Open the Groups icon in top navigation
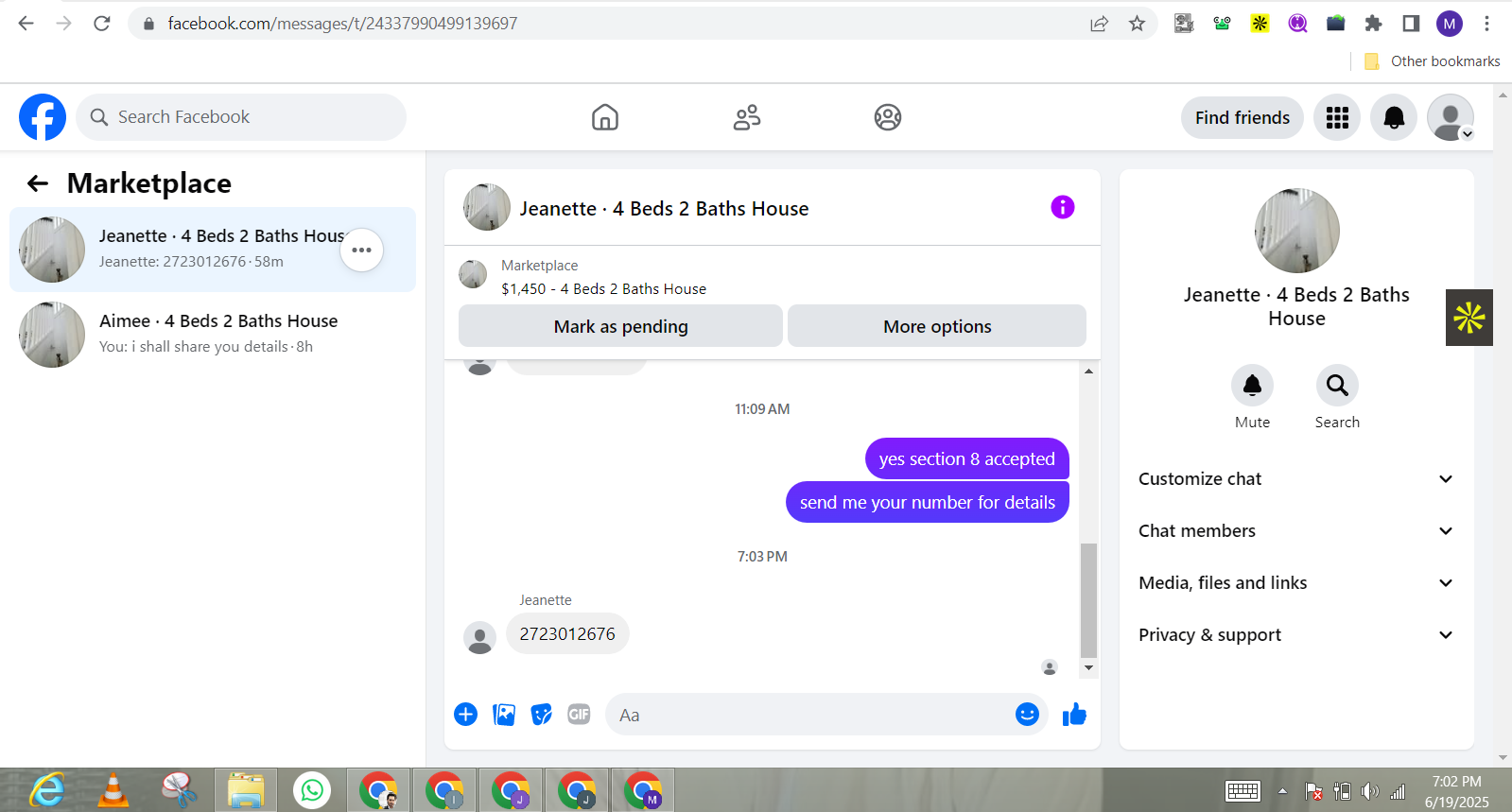1512x812 pixels. pos(888,117)
